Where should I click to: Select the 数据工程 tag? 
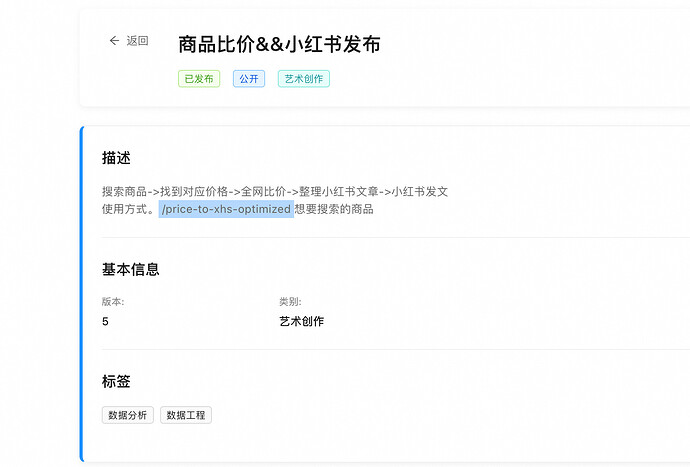[186, 415]
